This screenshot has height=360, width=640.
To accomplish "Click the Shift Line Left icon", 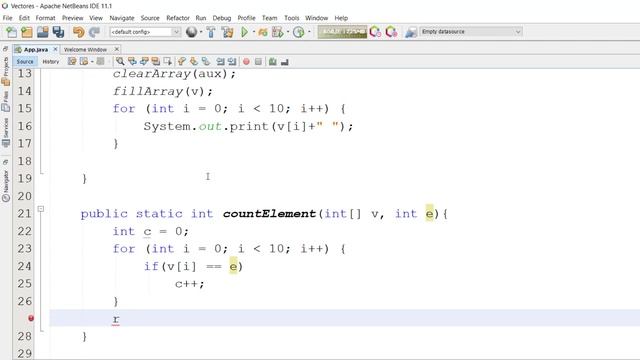I will [x=220, y=62].
